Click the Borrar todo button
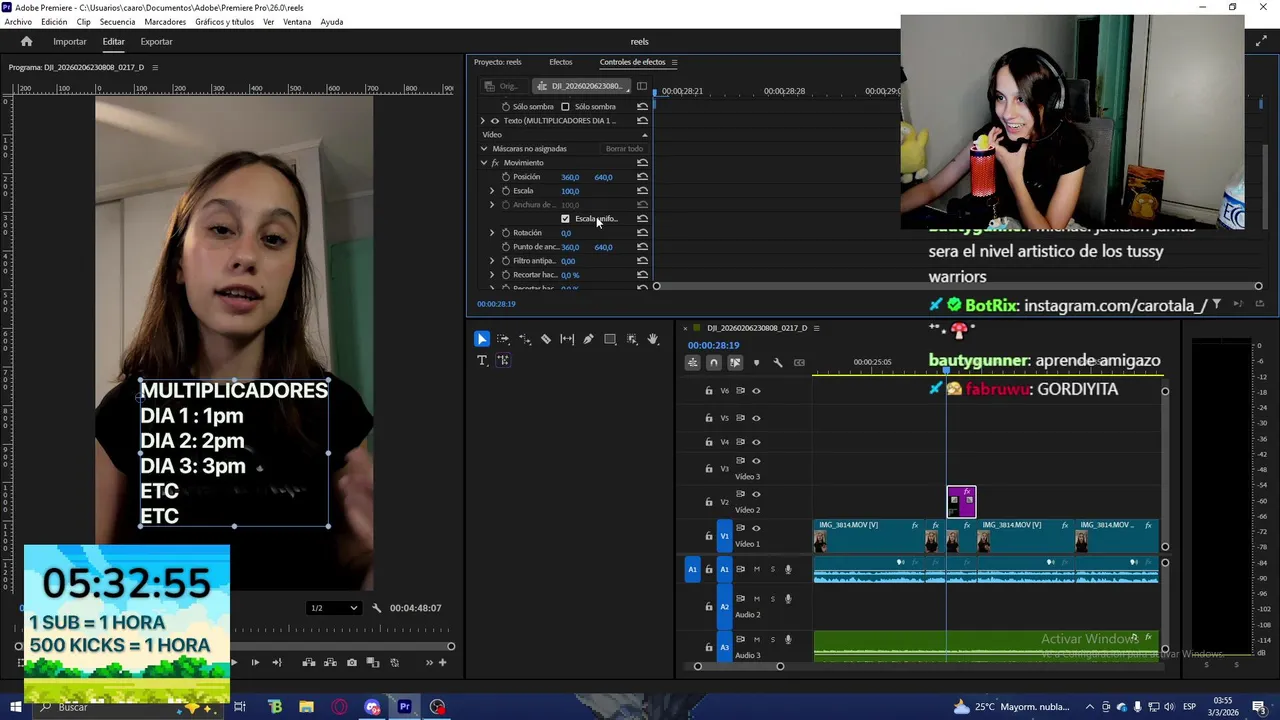This screenshot has width=1280, height=720. tap(624, 149)
